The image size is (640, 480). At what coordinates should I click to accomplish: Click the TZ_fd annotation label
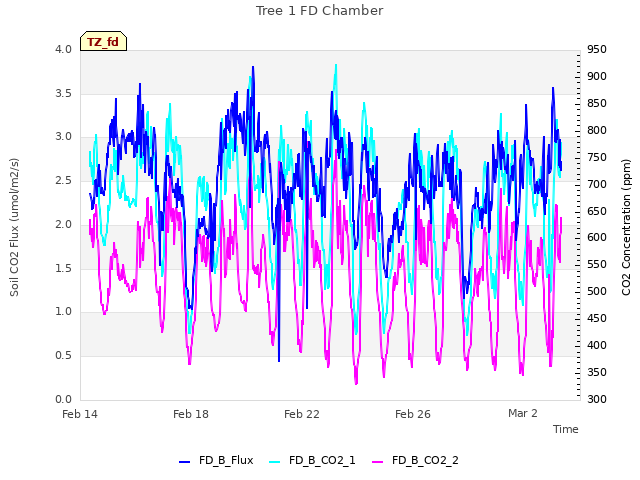click(103, 41)
